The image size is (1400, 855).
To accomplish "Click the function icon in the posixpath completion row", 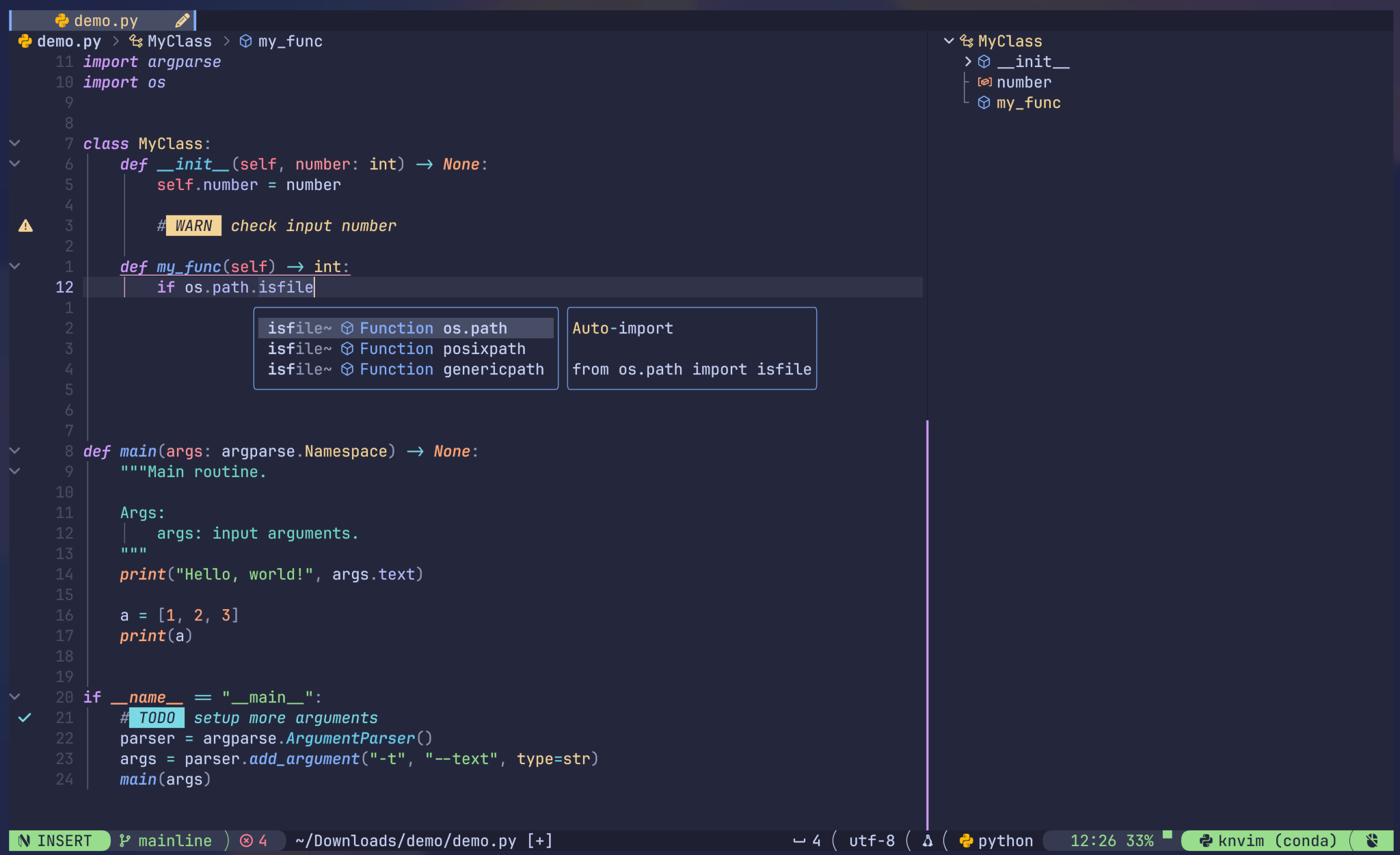I will coord(347,349).
